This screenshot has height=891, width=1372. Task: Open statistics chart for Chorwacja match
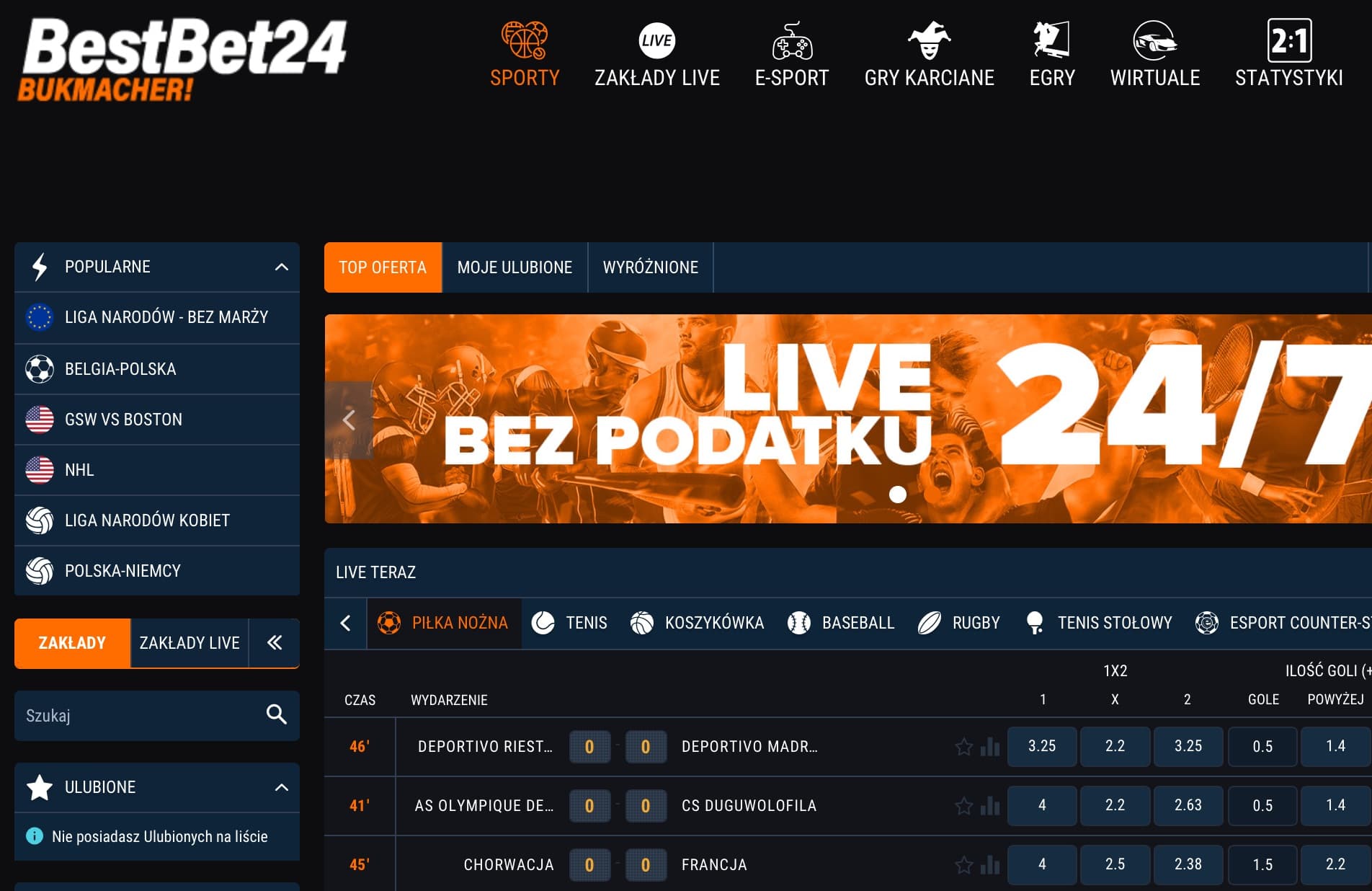point(990,864)
